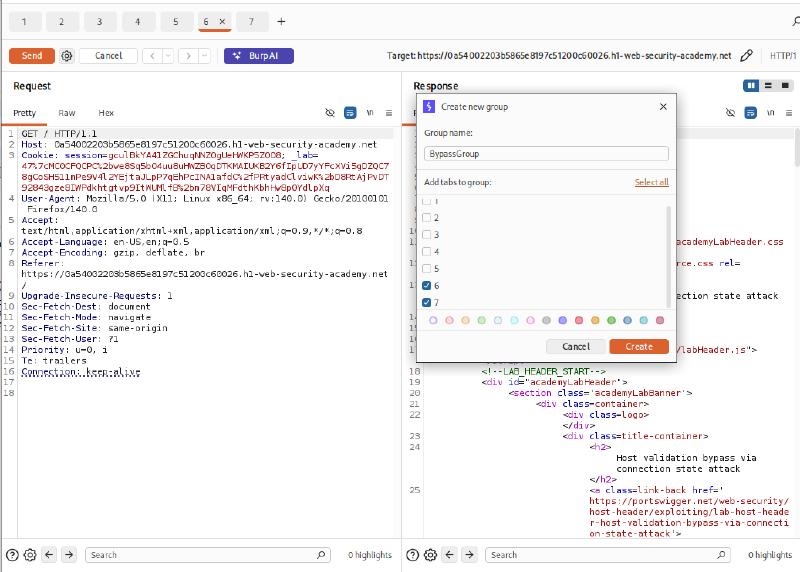Open the Hex request view tab
This screenshot has height=572, width=800.
pyautogui.click(x=106, y=113)
